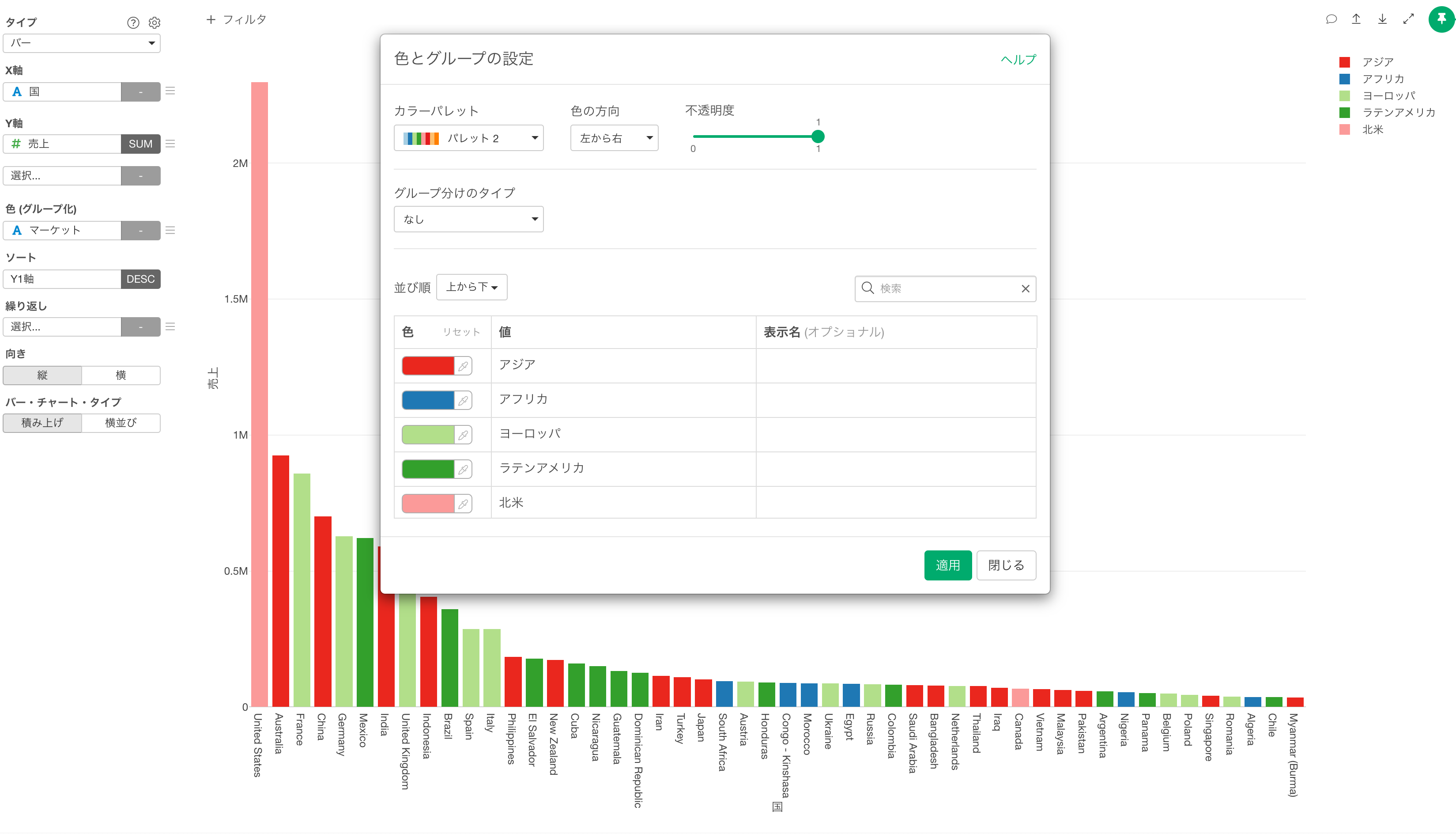Open eyedropper for 北米 color
Viewport: 1456px width, 834px height.
click(463, 504)
